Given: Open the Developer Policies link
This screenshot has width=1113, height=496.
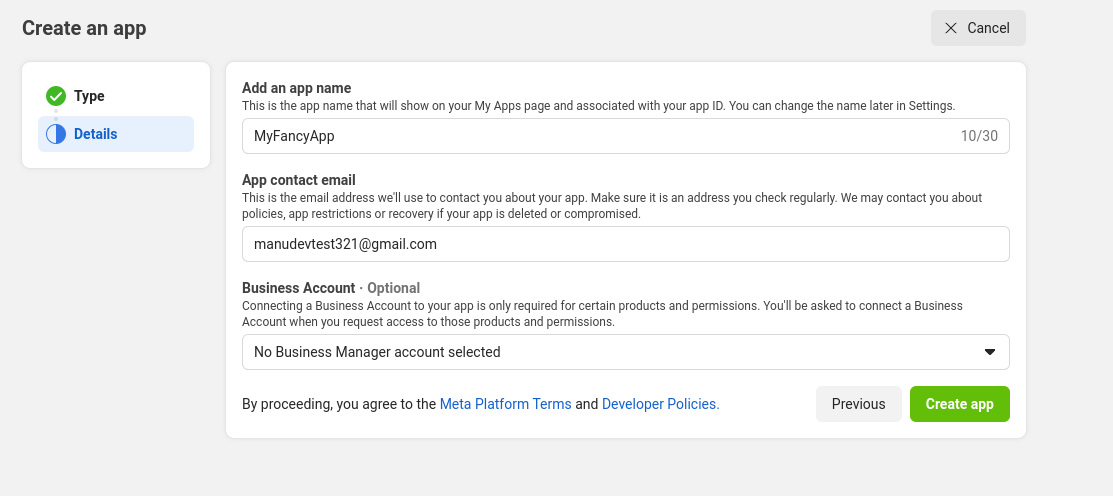Looking at the screenshot, I should pyautogui.click(x=660, y=404).
